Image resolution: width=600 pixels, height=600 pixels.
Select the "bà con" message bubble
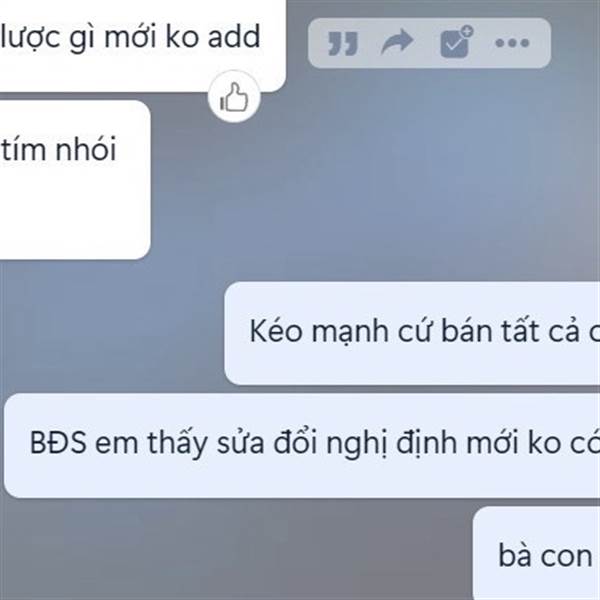pyautogui.click(x=536, y=553)
